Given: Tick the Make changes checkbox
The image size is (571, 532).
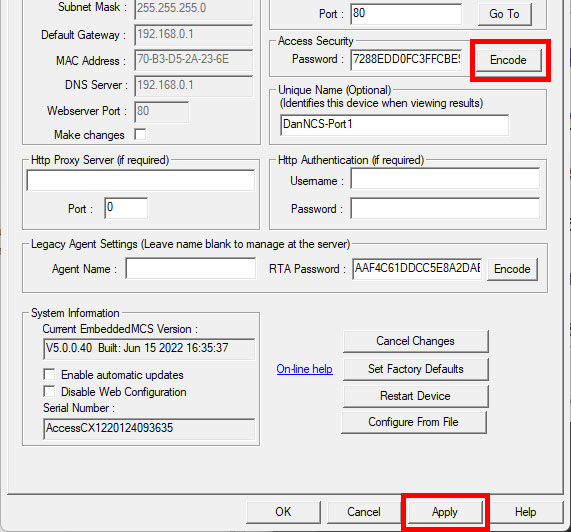Looking at the screenshot, I should pyautogui.click(x=140, y=134).
